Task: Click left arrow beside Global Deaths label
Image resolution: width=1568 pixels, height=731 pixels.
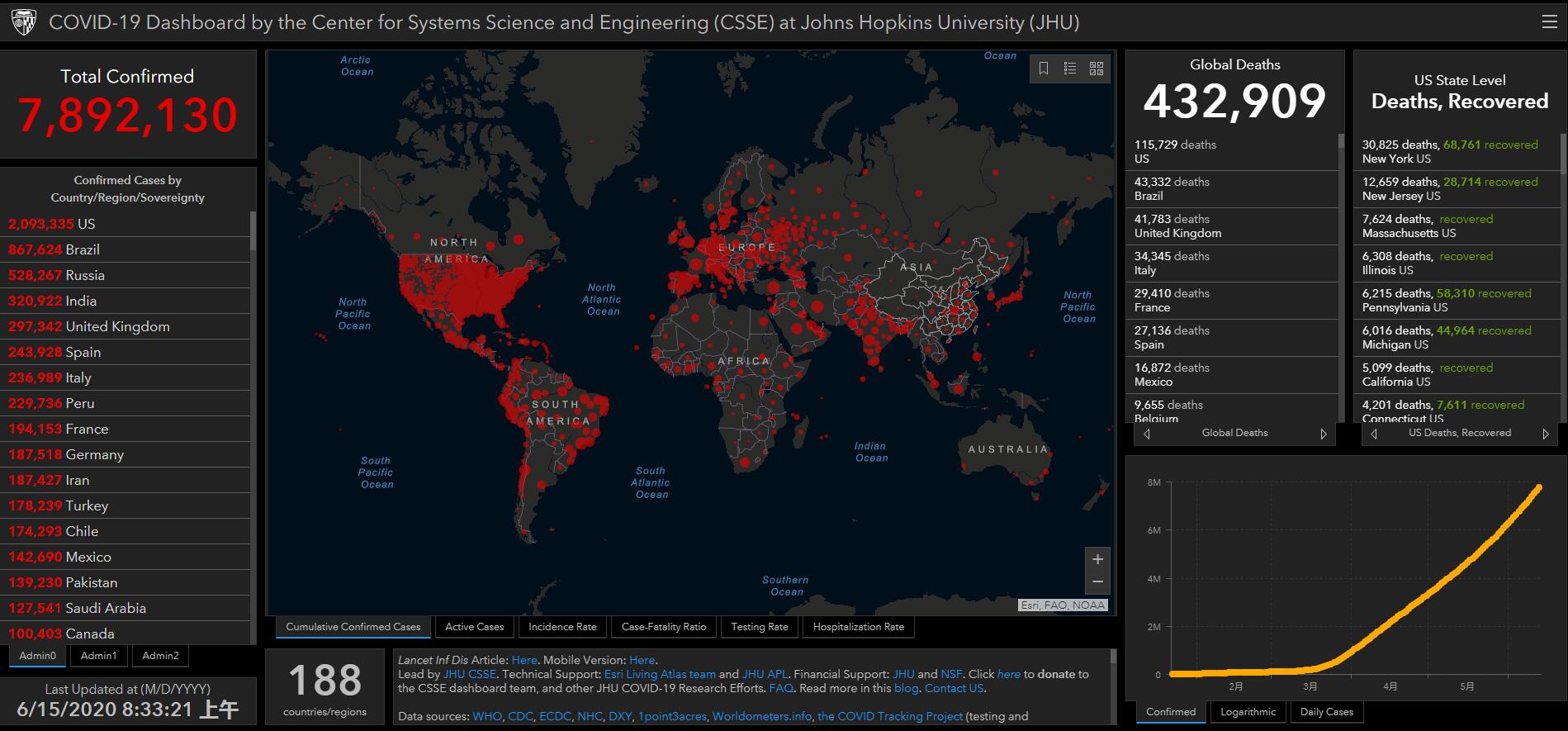Action: 1147,434
